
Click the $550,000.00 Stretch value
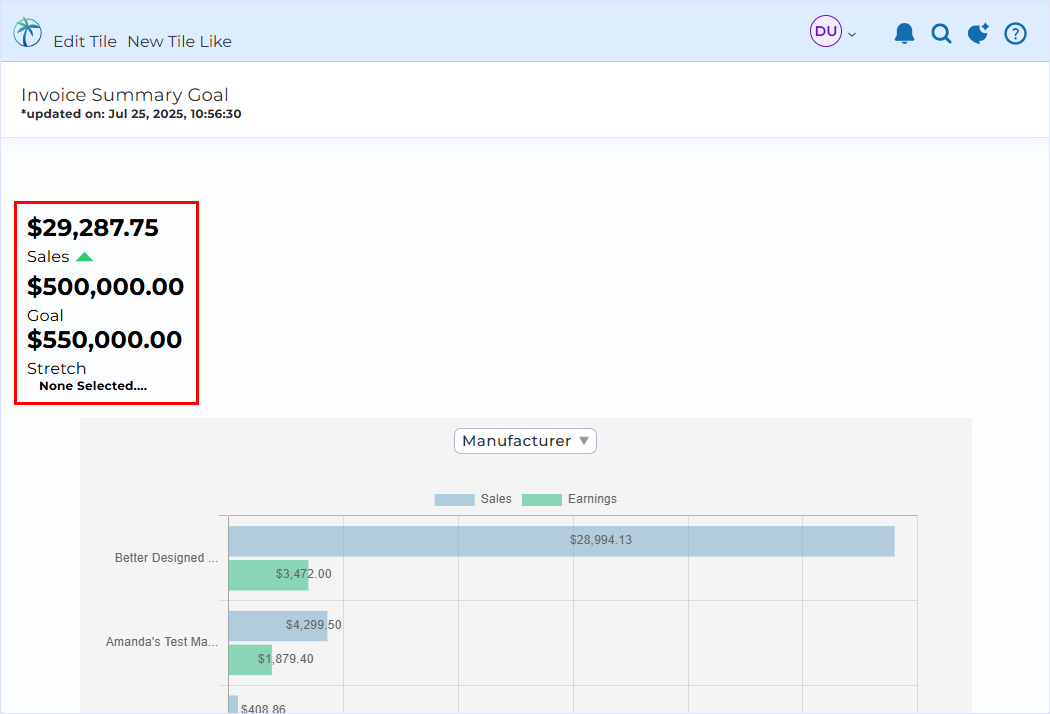(104, 340)
